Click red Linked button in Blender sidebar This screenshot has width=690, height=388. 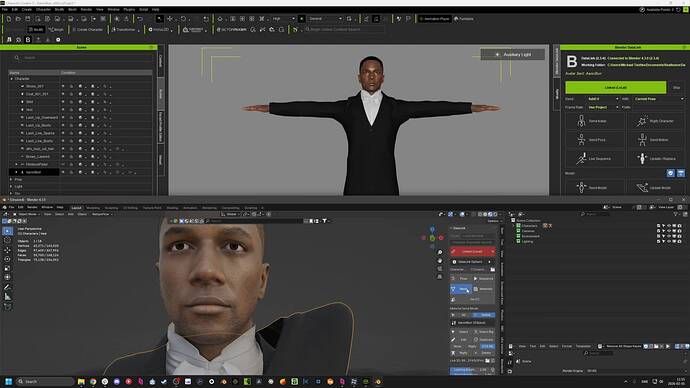point(473,252)
